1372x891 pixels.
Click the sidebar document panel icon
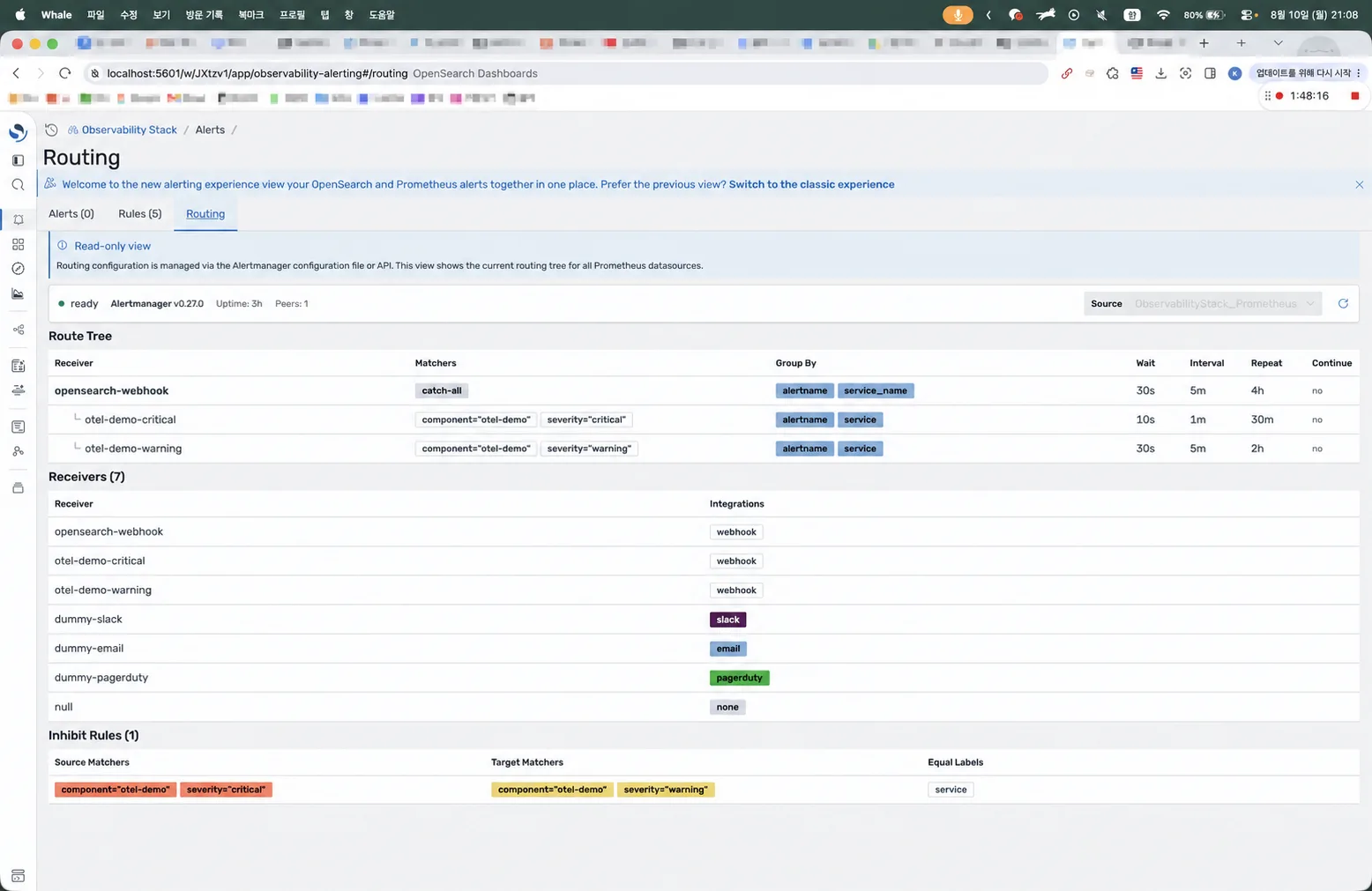click(x=18, y=427)
